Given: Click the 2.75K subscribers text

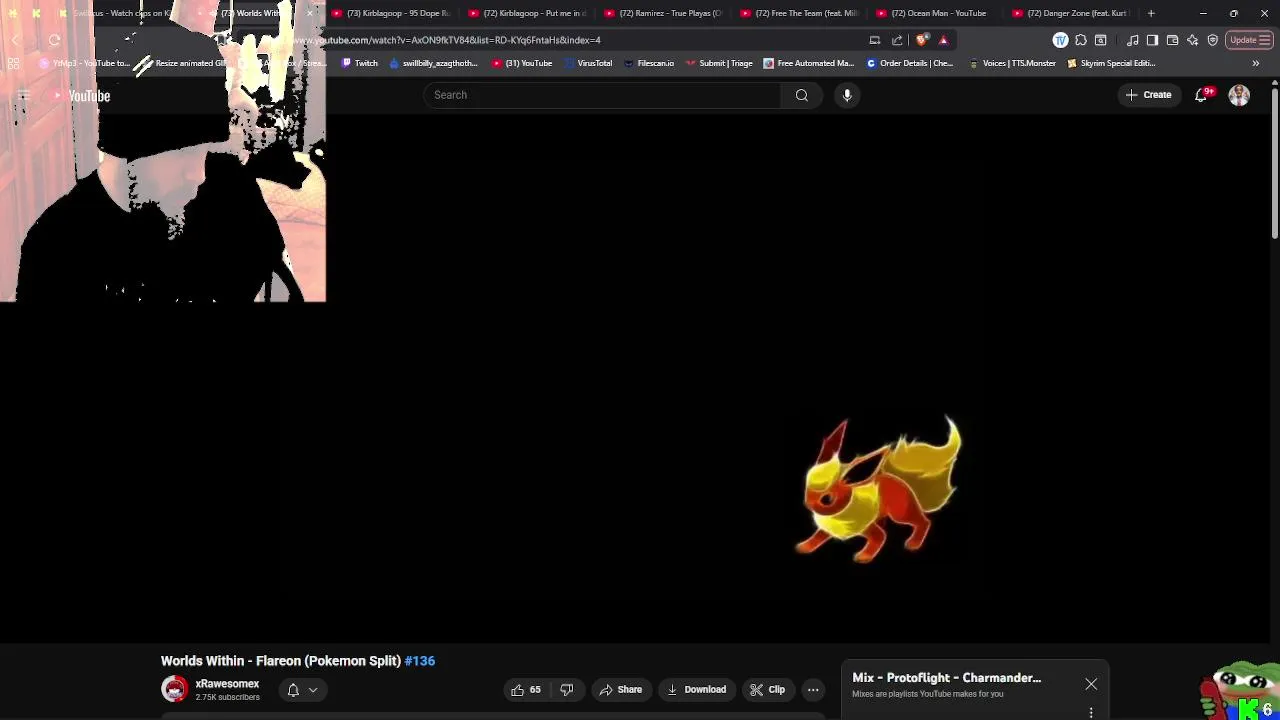Looking at the screenshot, I should click(227, 697).
